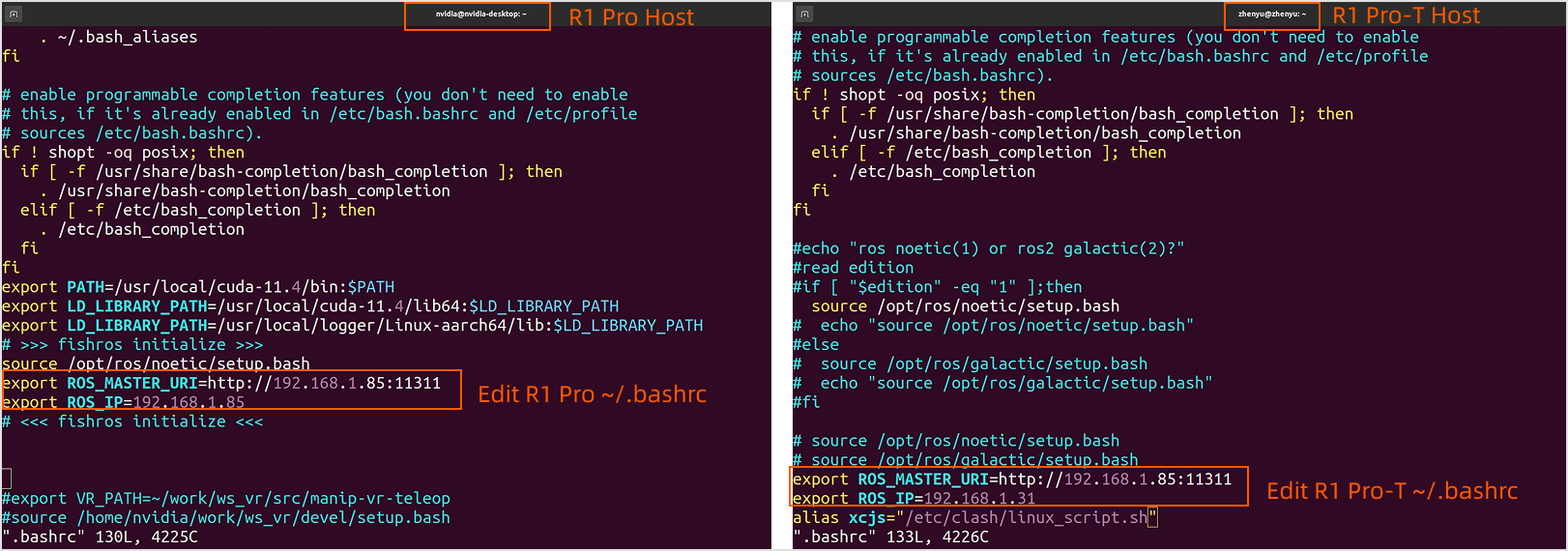Click the export PATH cuda-11.4 line
The height and width of the screenshot is (551, 1568).
click(x=198, y=287)
